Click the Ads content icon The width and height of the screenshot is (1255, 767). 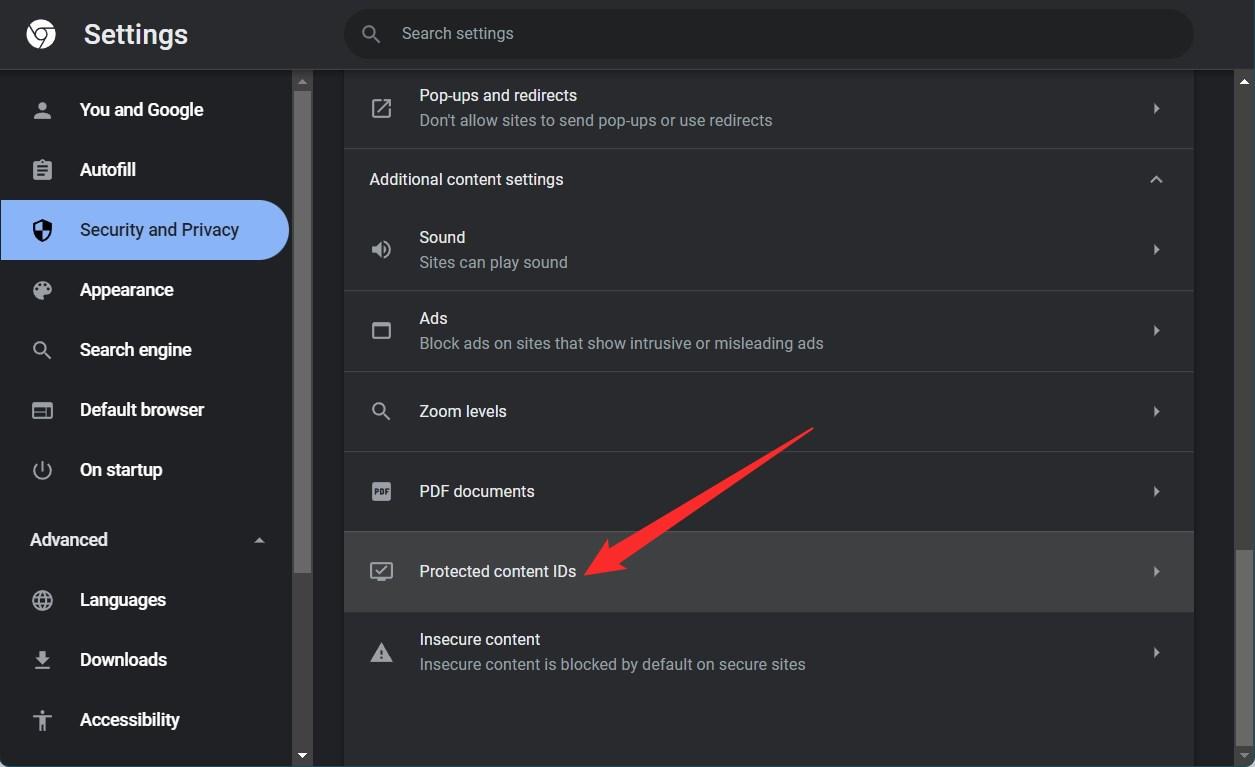(381, 330)
